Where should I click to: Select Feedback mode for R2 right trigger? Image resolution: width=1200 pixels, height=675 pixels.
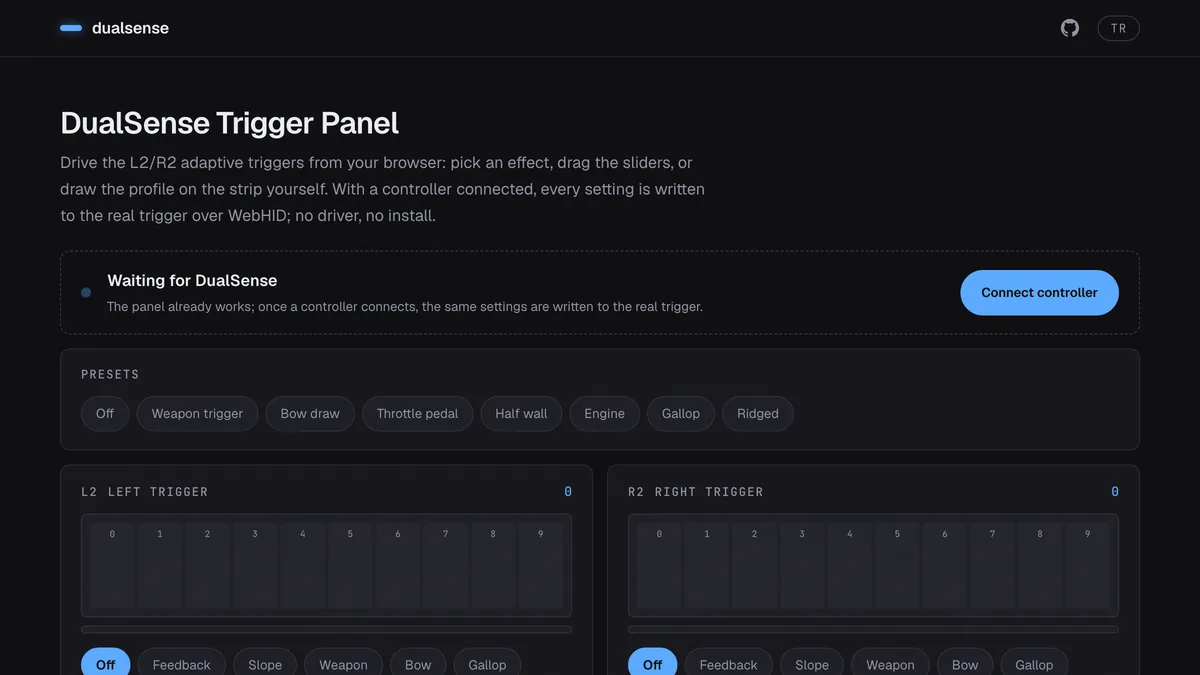point(728,663)
